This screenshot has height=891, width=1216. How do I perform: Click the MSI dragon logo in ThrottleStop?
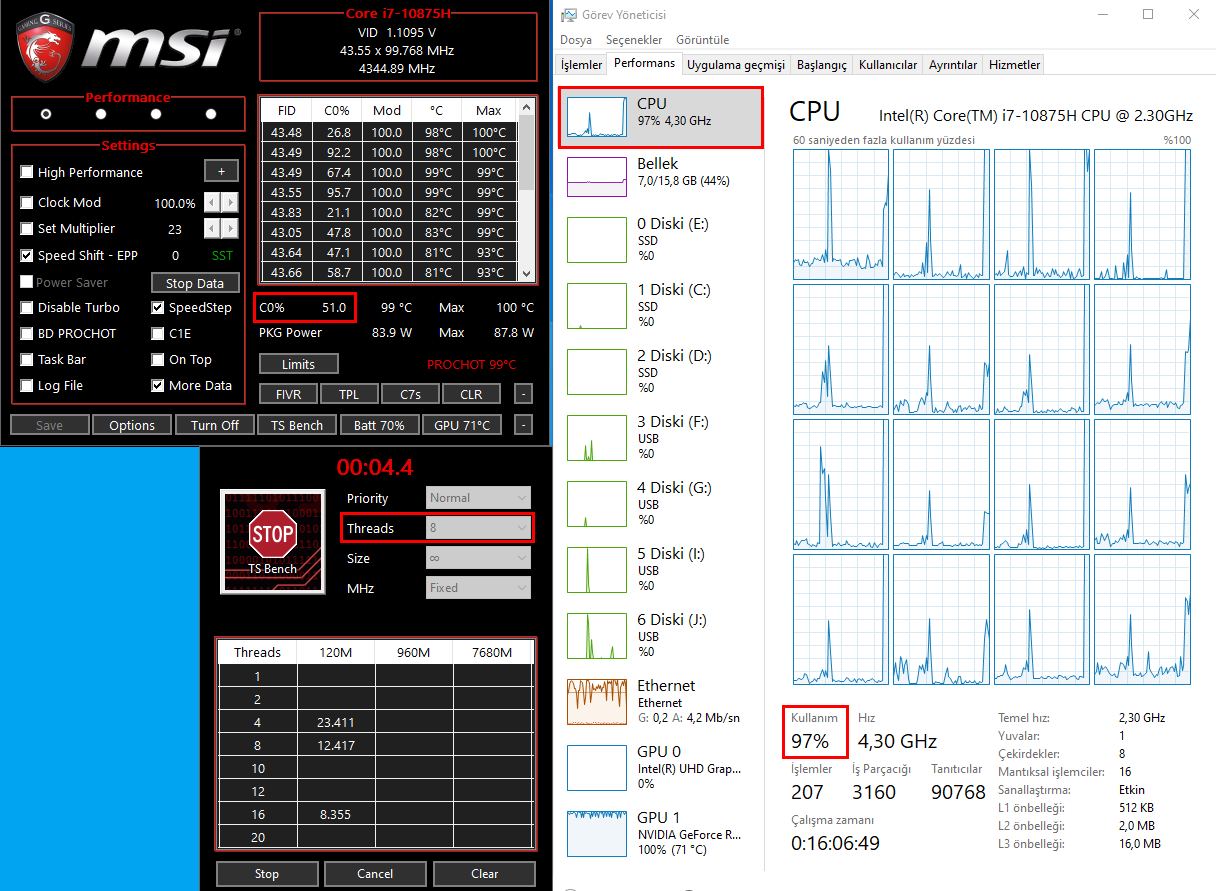[43, 46]
